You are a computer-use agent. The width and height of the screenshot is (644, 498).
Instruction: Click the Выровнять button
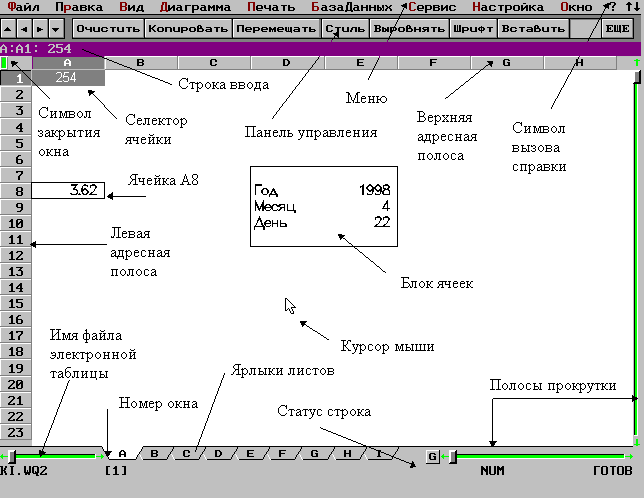click(409, 29)
